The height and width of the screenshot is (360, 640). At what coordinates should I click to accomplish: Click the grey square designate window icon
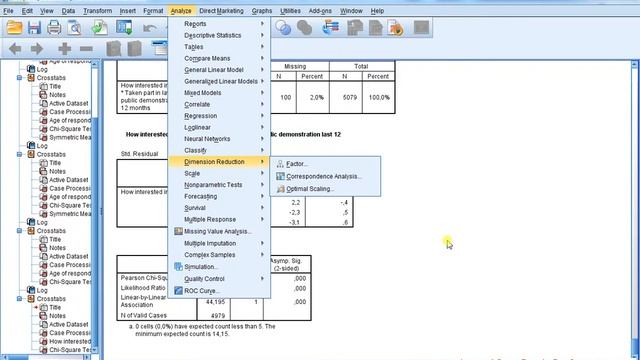click(421, 28)
